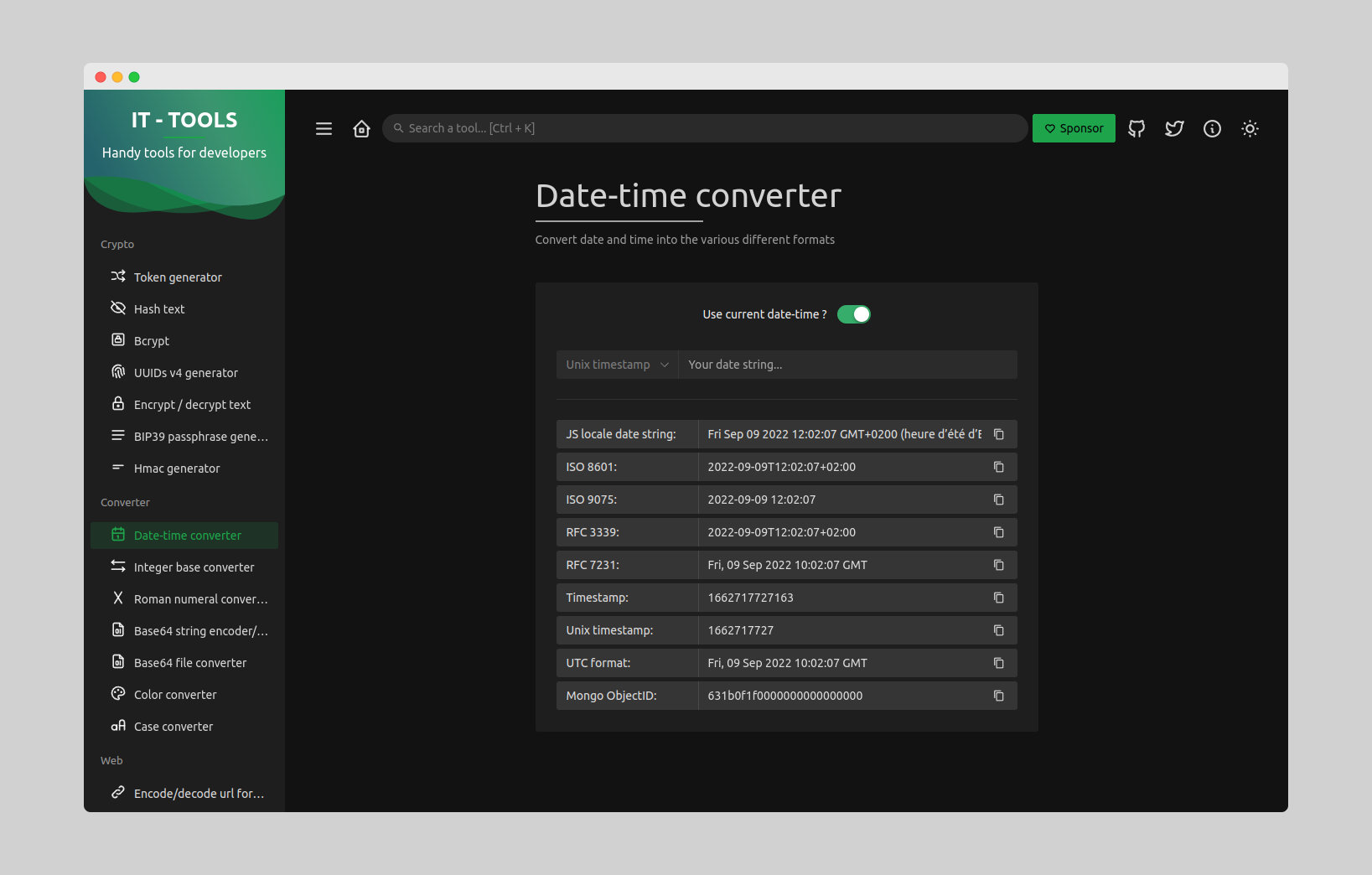Switch to the Integer base converter
Image resolution: width=1372 pixels, height=875 pixels.
click(x=194, y=567)
